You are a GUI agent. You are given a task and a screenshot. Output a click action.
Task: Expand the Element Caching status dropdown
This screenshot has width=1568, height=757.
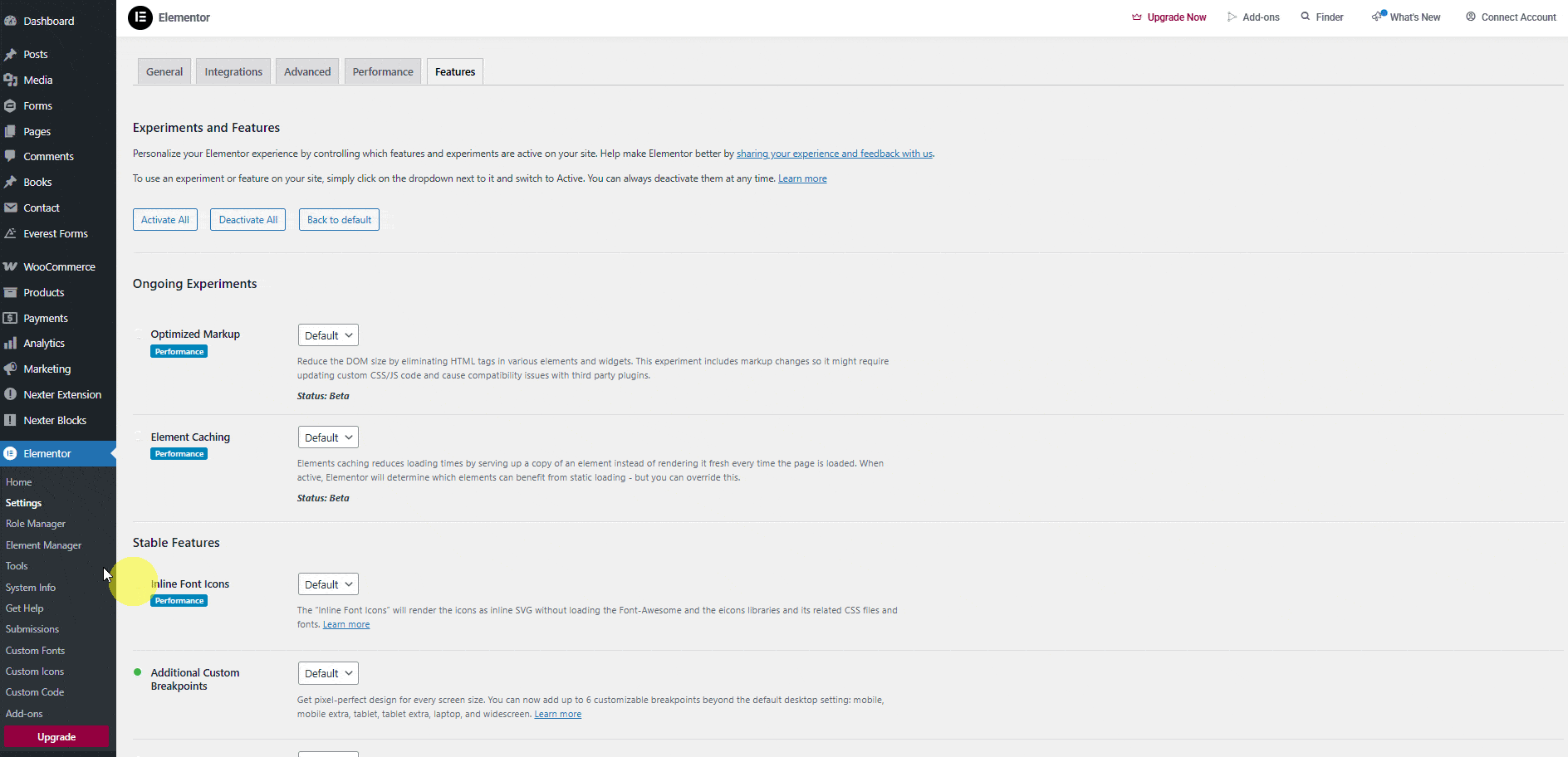[x=328, y=437]
